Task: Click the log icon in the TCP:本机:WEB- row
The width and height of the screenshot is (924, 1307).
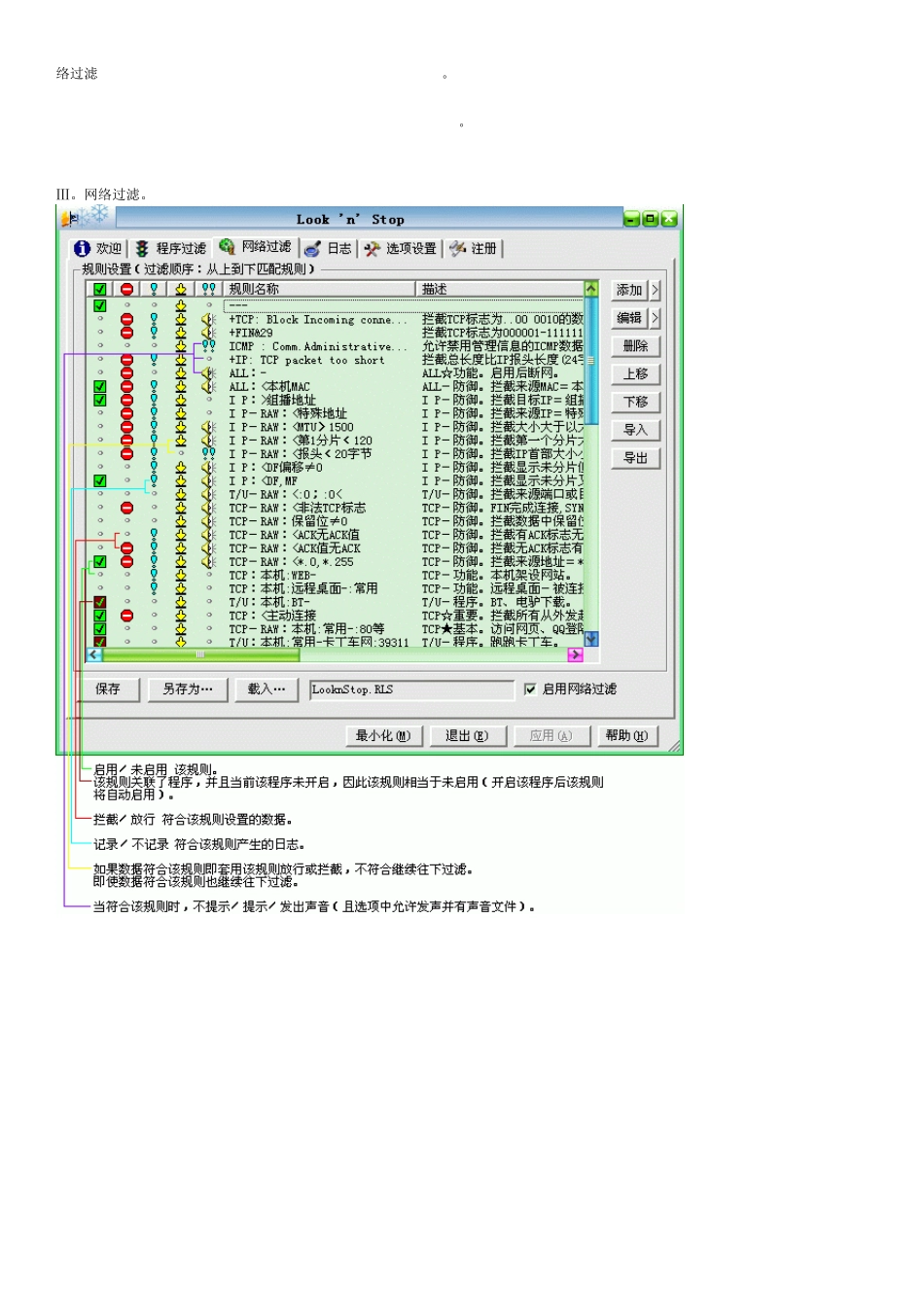Action: tap(154, 576)
